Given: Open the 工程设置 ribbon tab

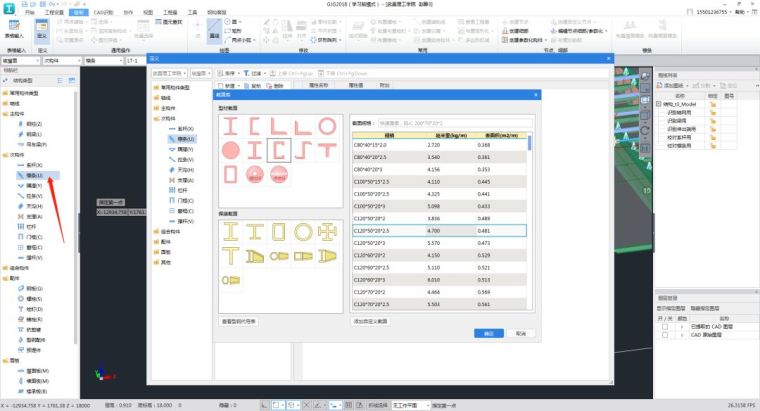Looking at the screenshot, I should [59, 13].
